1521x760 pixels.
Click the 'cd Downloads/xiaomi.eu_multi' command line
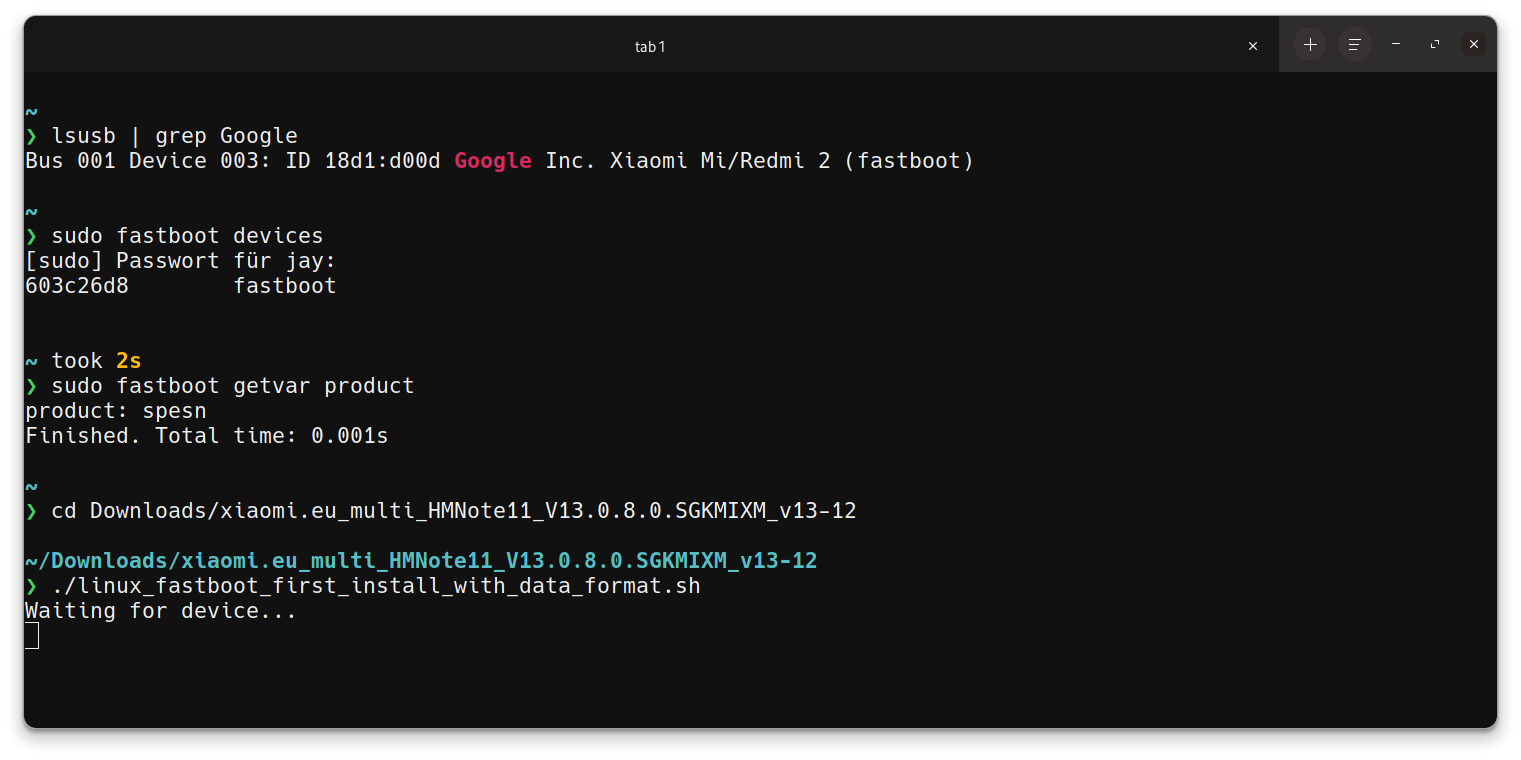coord(454,511)
